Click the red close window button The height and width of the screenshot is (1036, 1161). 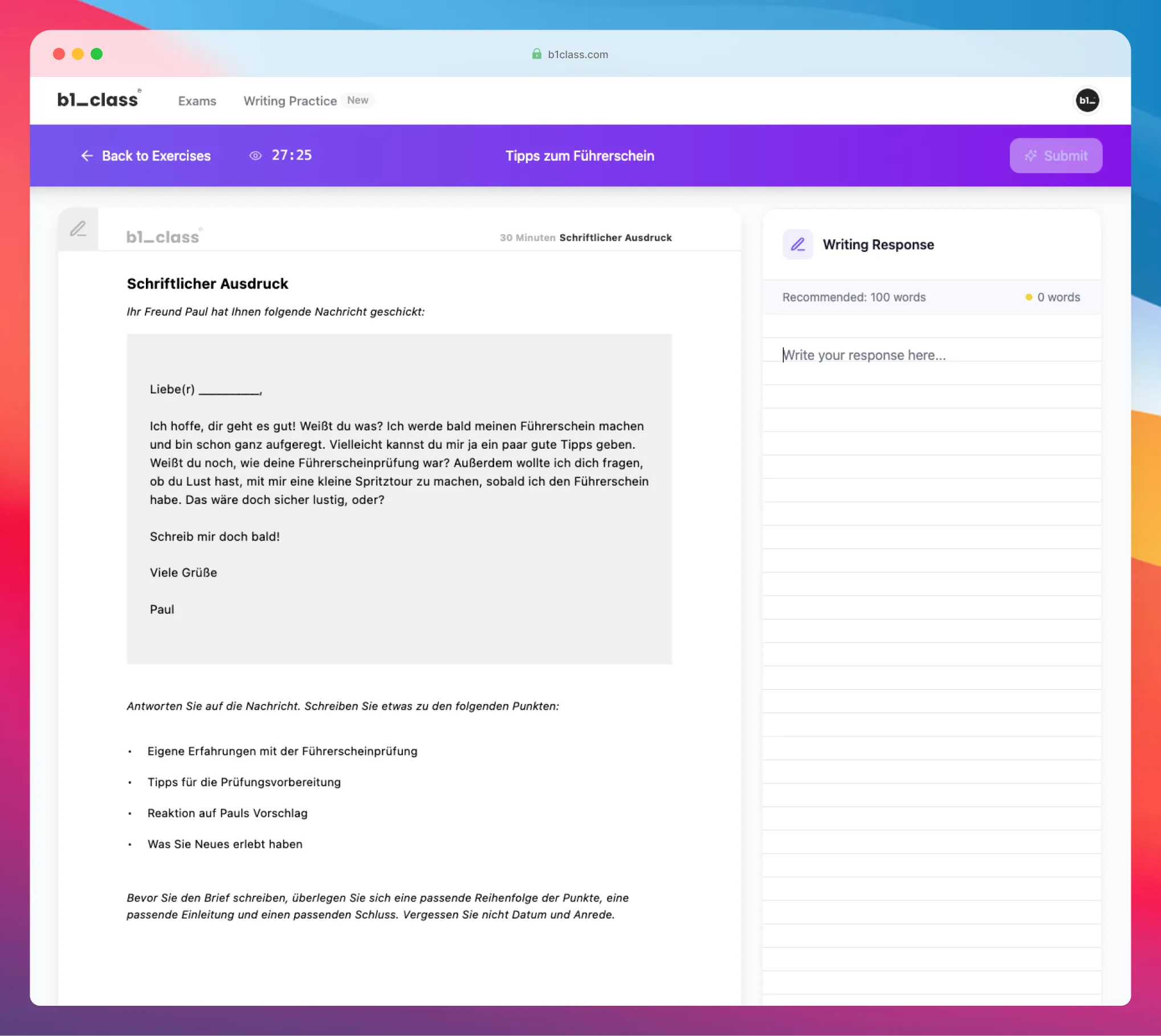click(x=59, y=54)
